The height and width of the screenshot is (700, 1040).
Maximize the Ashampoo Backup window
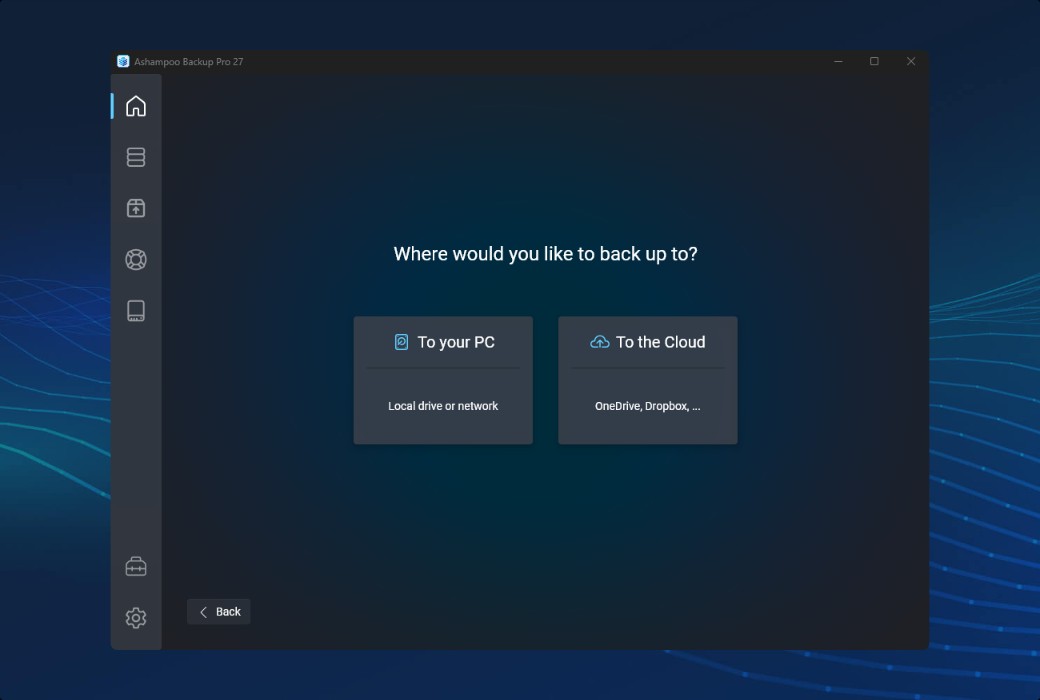(x=874, y=61)
